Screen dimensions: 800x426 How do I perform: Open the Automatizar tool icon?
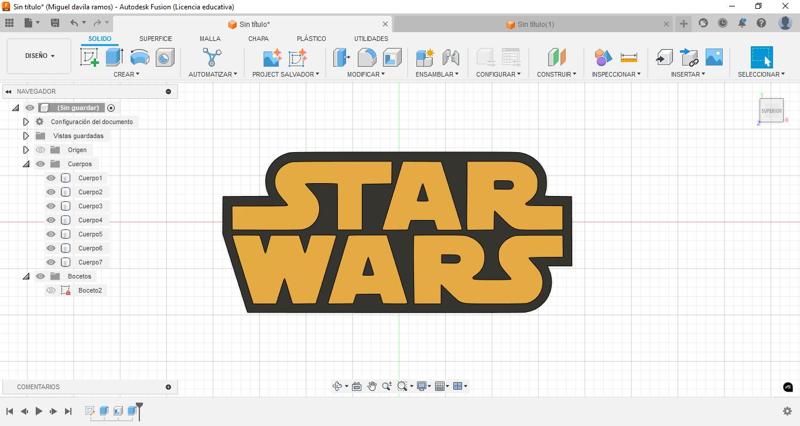pyautogui.click(x=212, y=57)
